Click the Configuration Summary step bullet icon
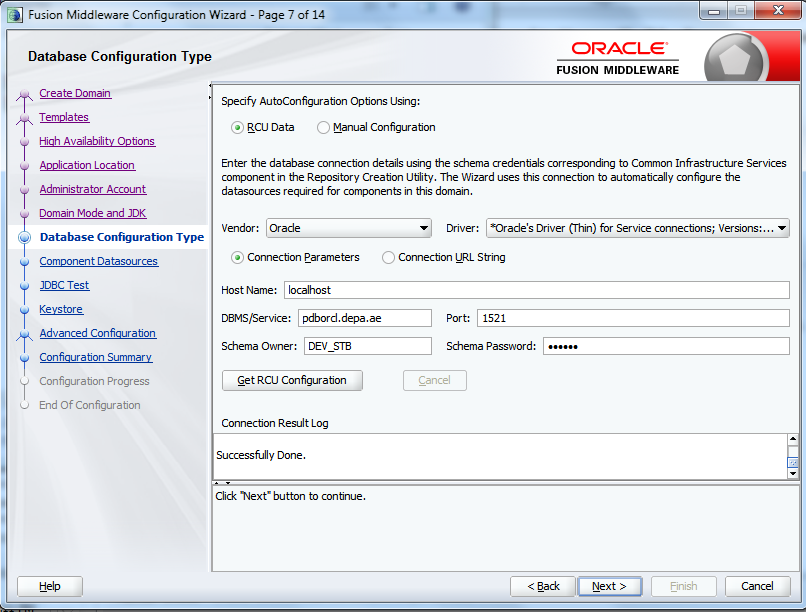806x612 pixels. tap(24, 358)
